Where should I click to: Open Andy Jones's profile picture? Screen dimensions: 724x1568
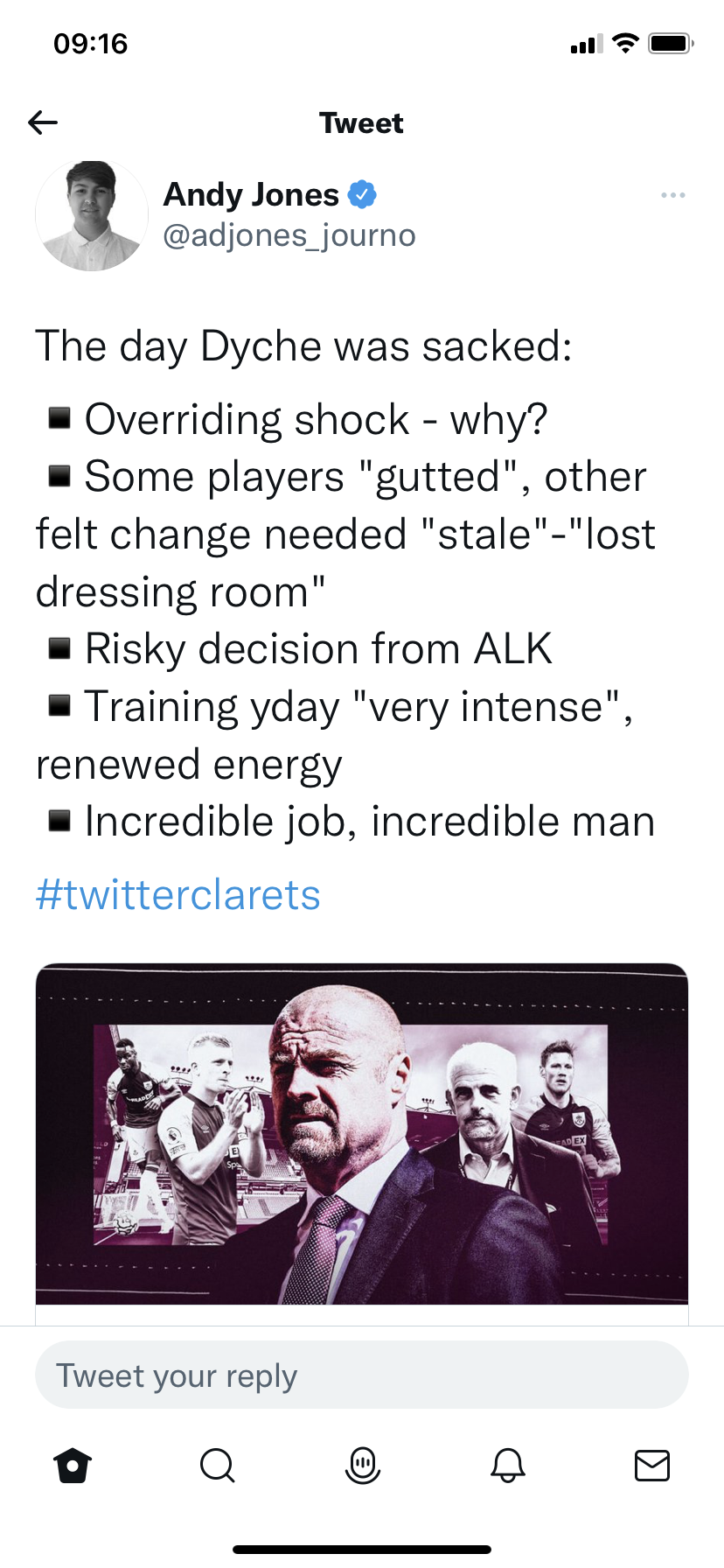tap(91, 215)
